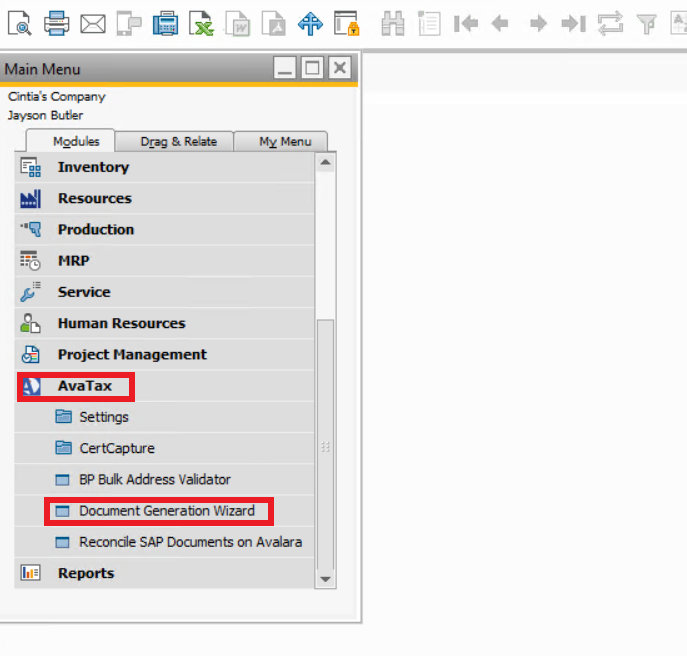The image size is (687, 656).
Task: Click the Lock Screen toolbar icon
Action: (347, 24)
